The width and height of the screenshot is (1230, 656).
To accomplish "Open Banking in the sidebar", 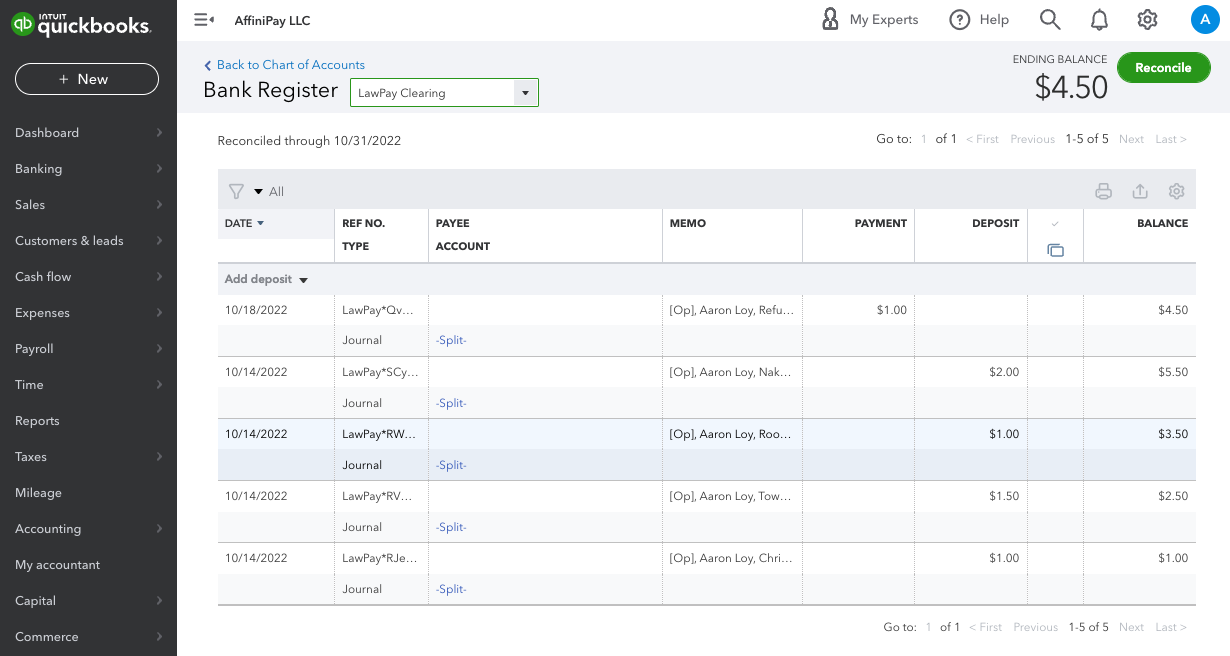I will click(88, 169).
